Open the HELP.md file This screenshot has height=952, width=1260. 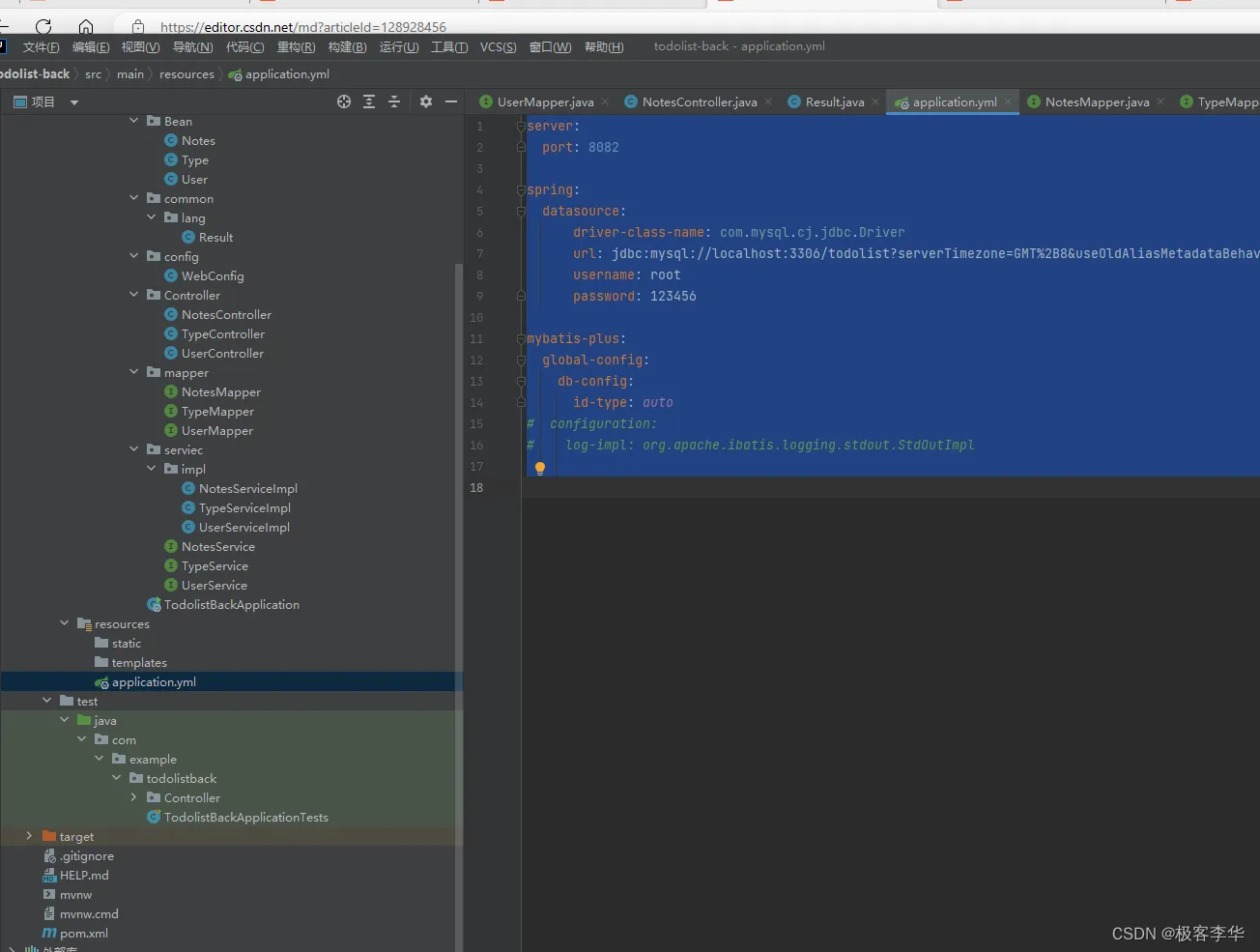tap(84, 876)
